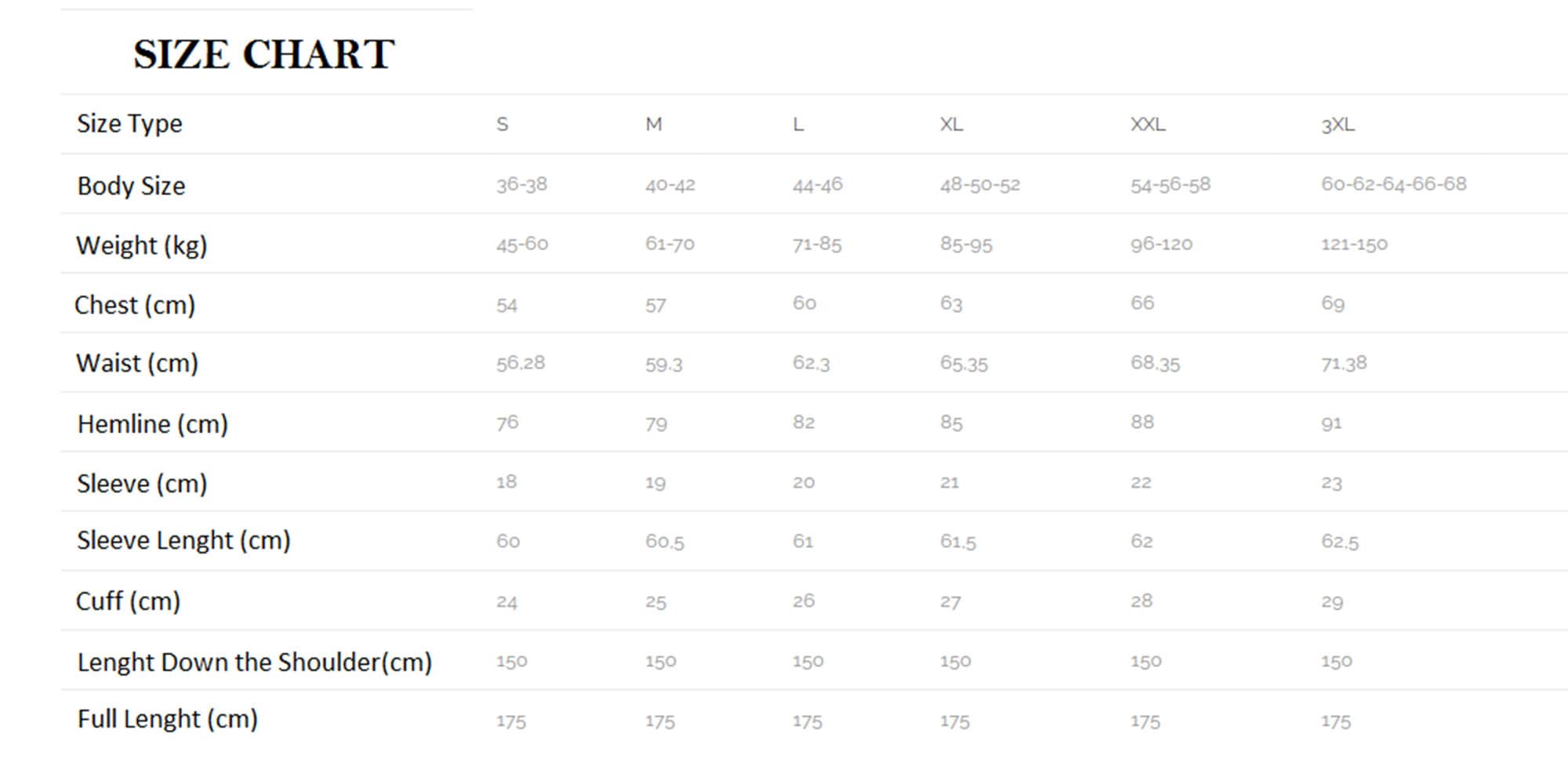This screenshot has width=1568, height=777.
Task: Click the Size Type row label
Action: click(x=129, y=124)
